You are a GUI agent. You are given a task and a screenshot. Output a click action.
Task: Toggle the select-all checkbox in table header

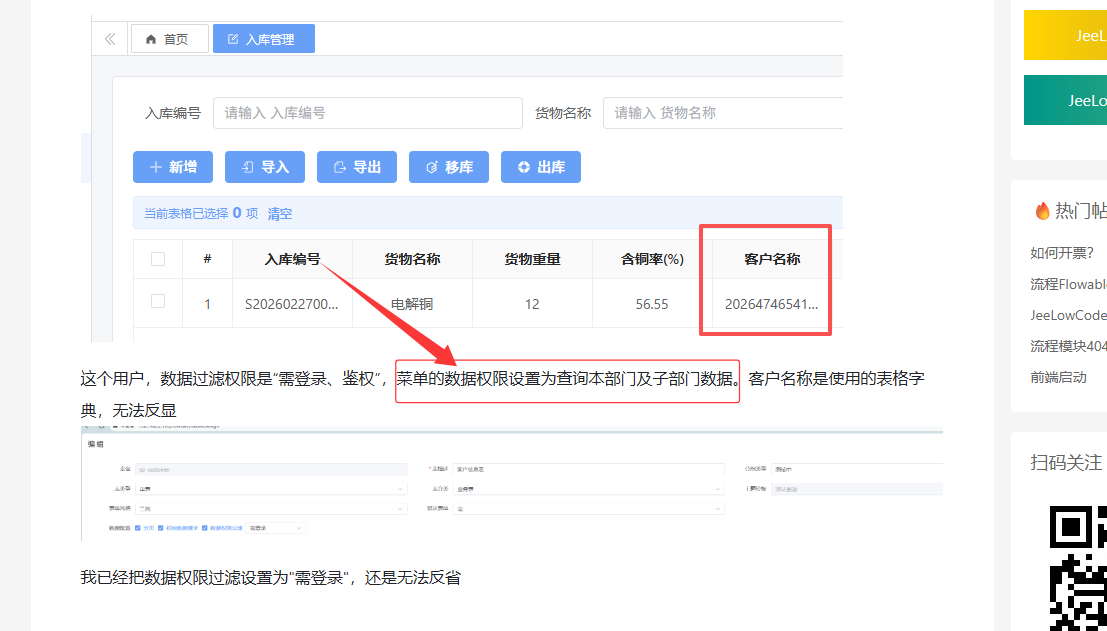(x=158, y=259)
